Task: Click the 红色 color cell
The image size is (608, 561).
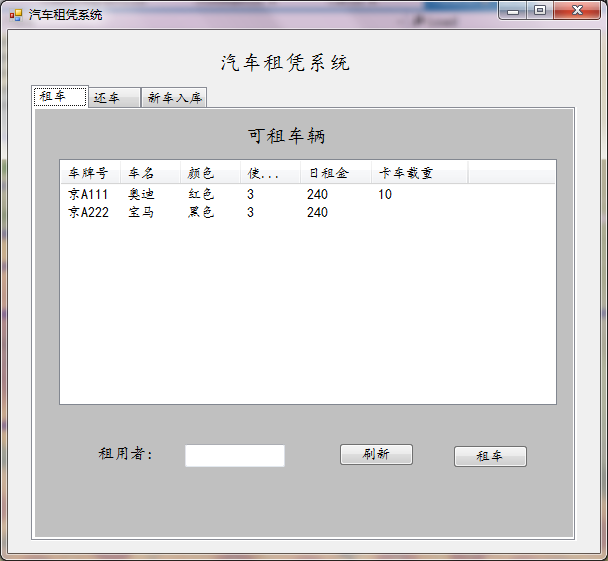Action: point(201,194)
